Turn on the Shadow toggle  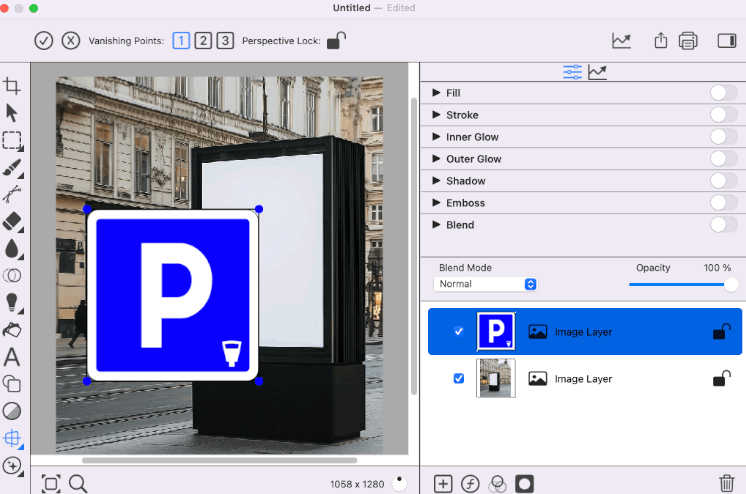(723, 181)
